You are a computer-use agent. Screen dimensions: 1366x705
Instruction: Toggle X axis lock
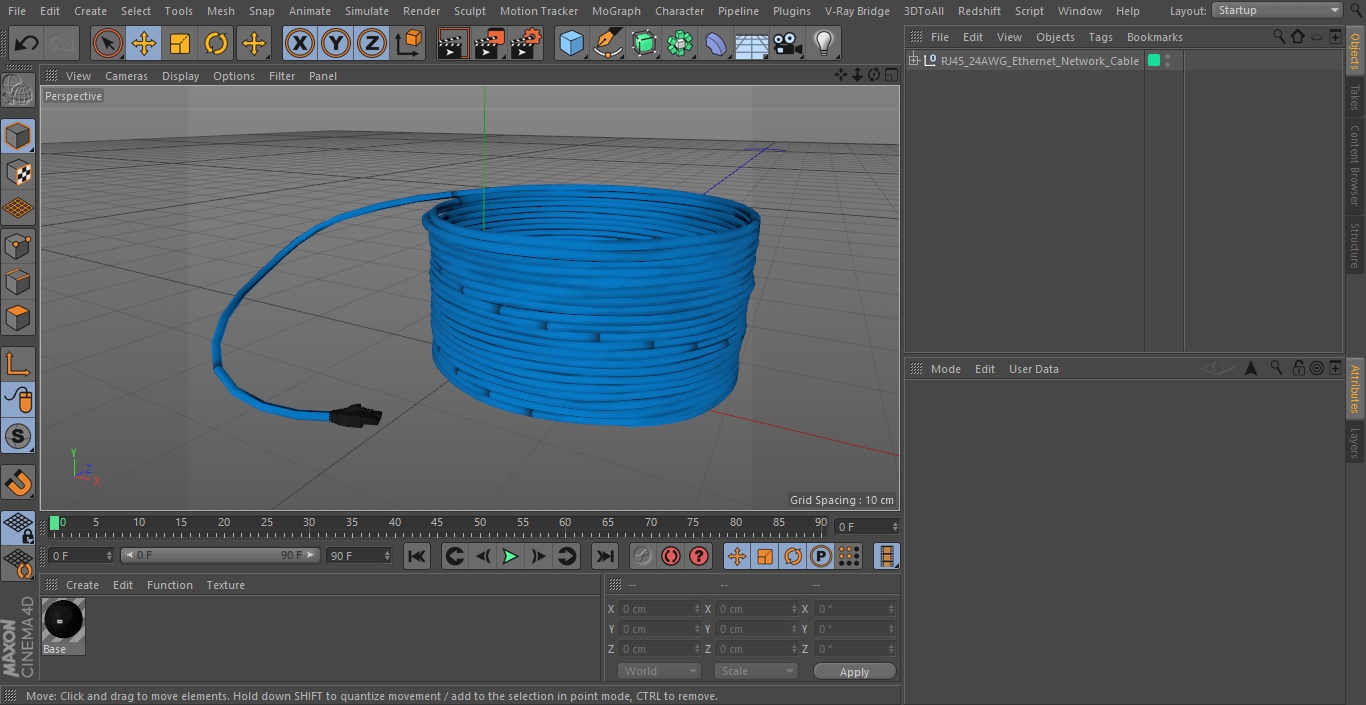tap(300, 43)
